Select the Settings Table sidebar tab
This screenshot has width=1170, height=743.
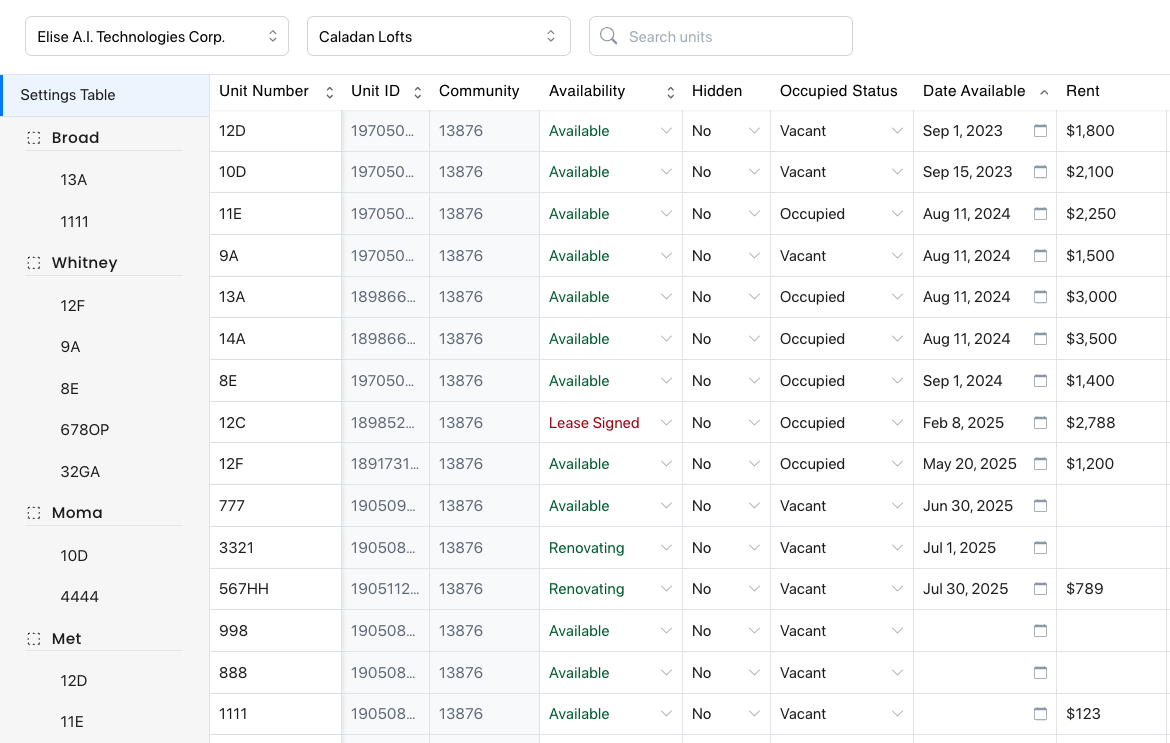click(105, 95)
